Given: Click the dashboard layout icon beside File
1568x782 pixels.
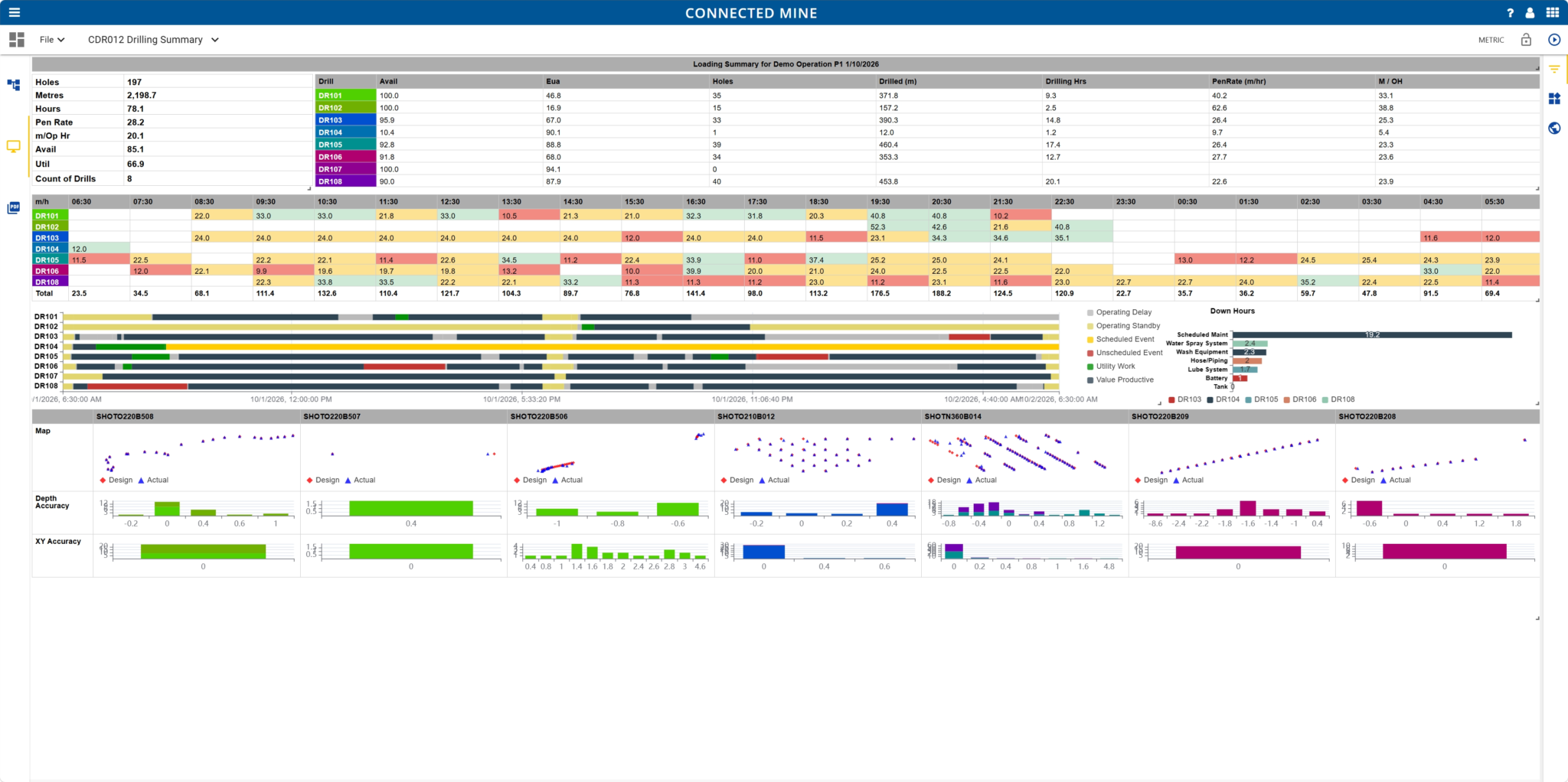Looking at the screenshot, I should [x=17, y=40].
